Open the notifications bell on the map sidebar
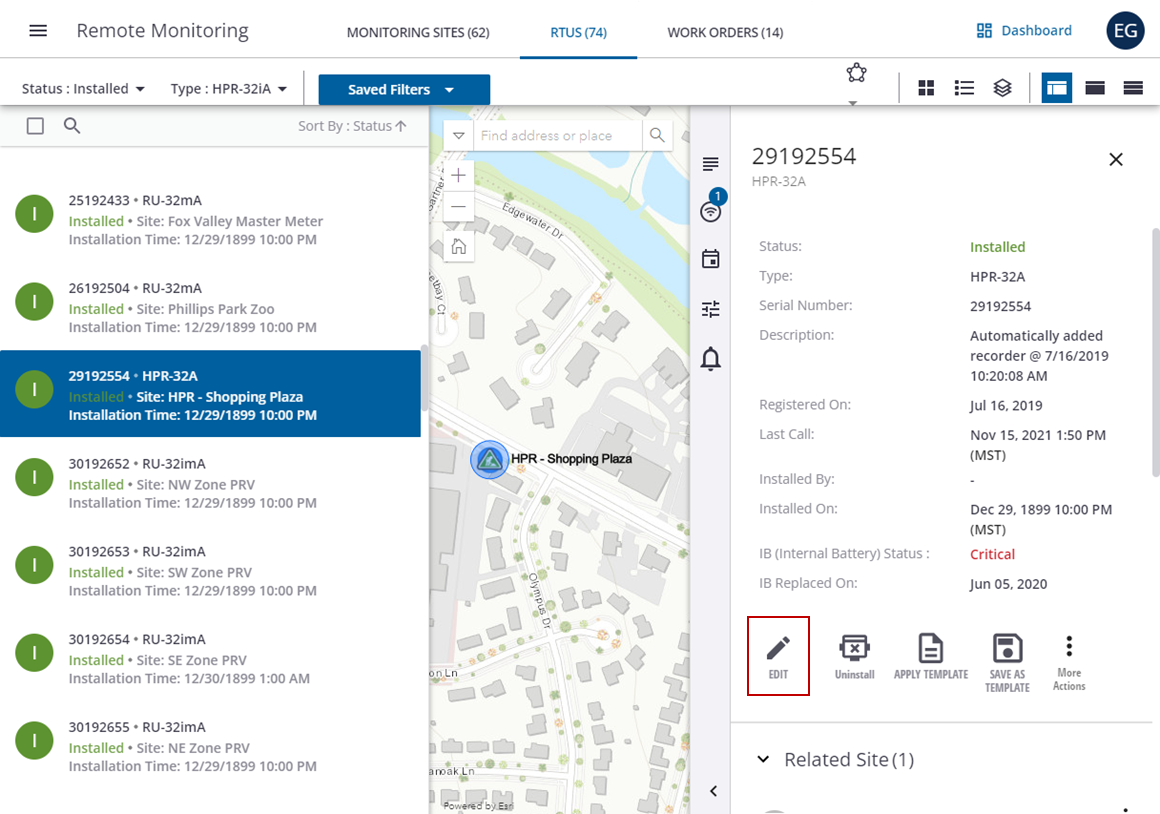This screenshot has width=1160, height=814. tap(710, 359)
